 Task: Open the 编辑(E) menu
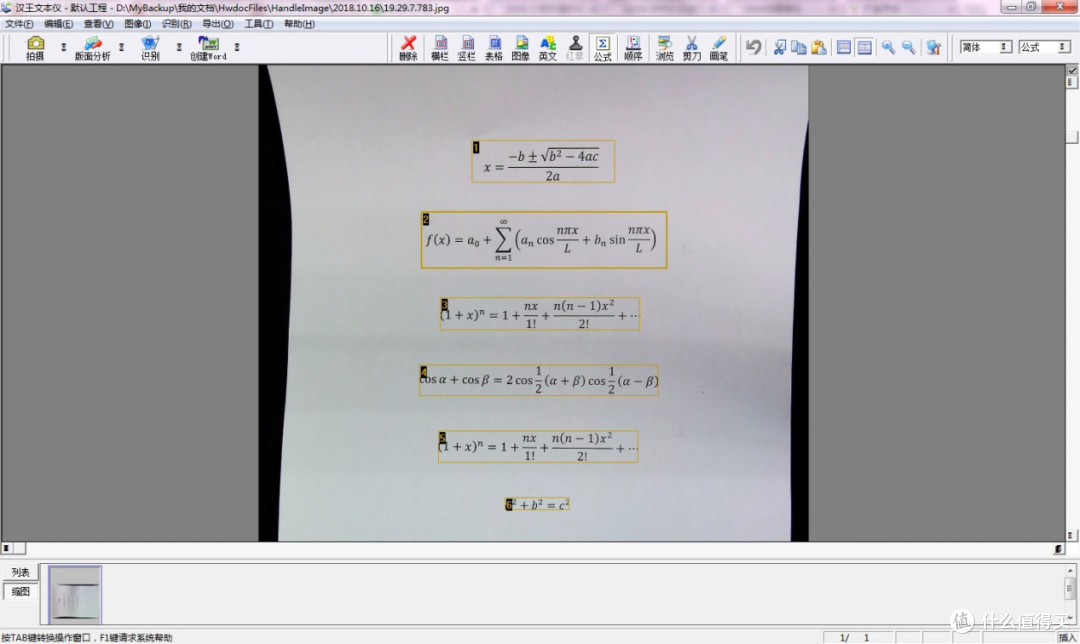[x=59, y=24]
